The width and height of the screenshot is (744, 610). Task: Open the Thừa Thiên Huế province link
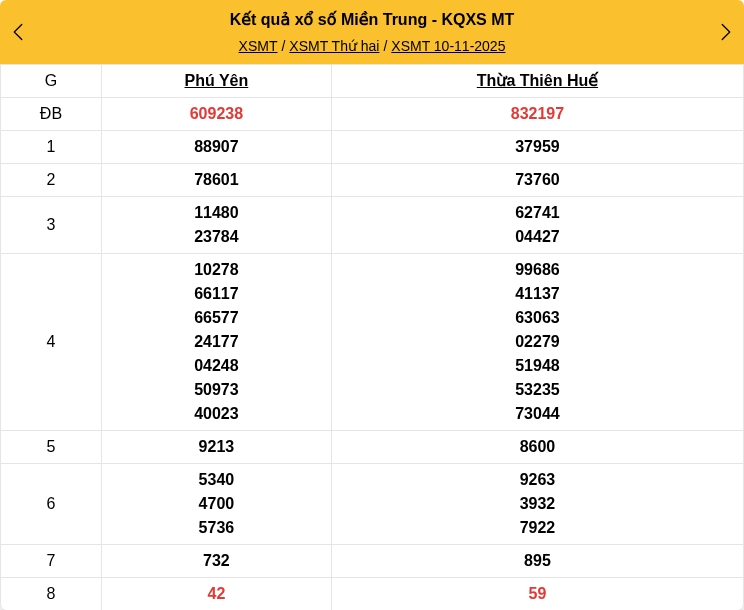(x=537, y=81)
